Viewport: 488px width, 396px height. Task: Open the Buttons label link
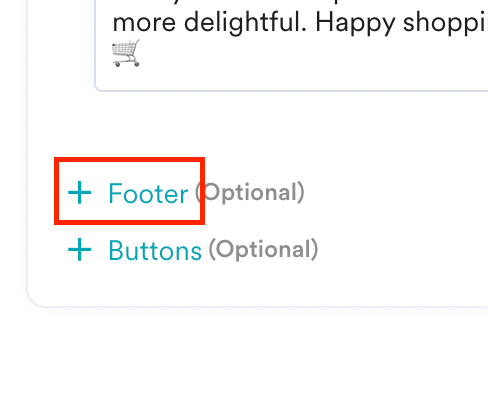click(155, 250)
